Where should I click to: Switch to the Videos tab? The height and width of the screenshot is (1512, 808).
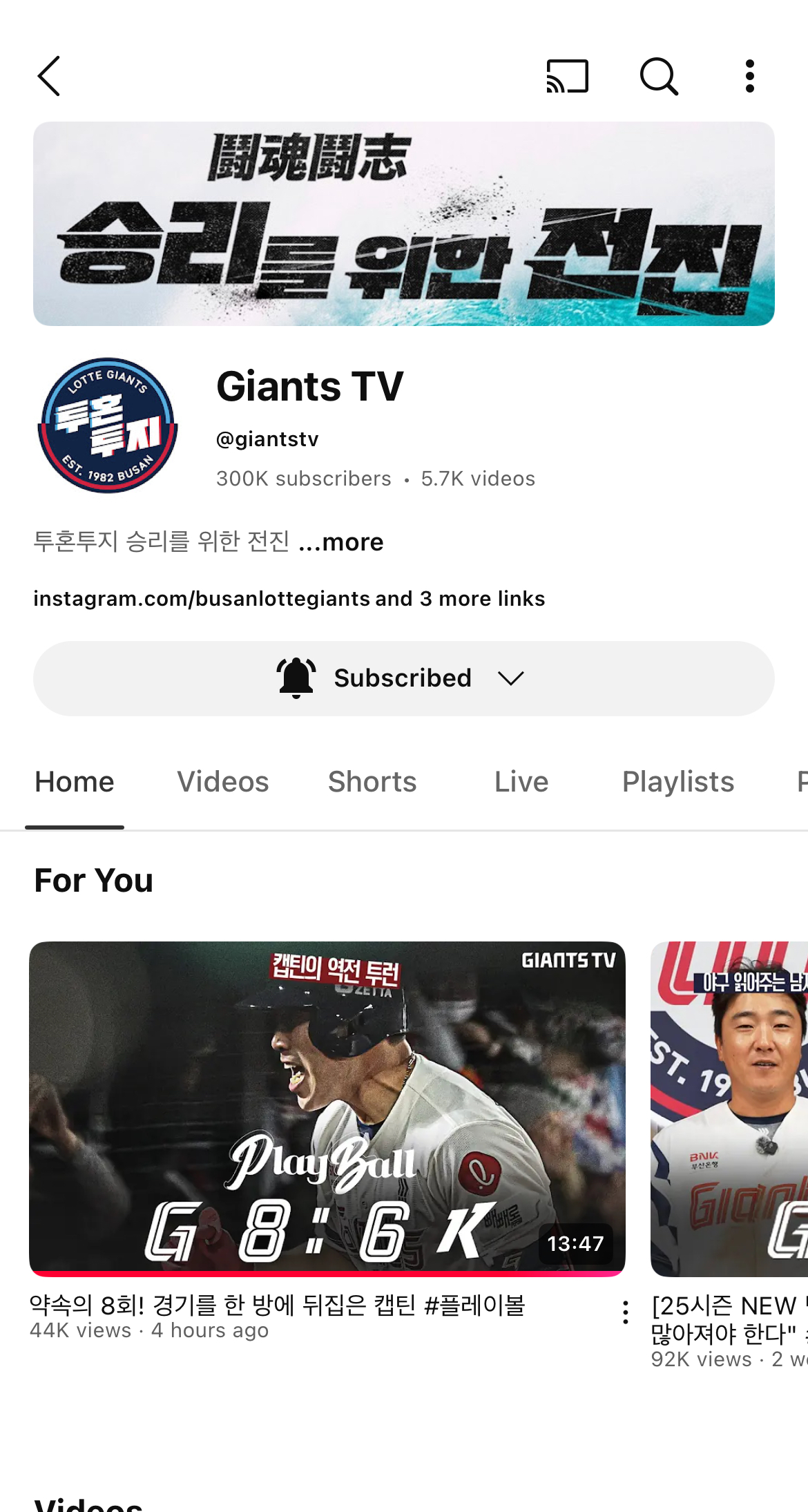pyautogui.click(x=222, y=782)
